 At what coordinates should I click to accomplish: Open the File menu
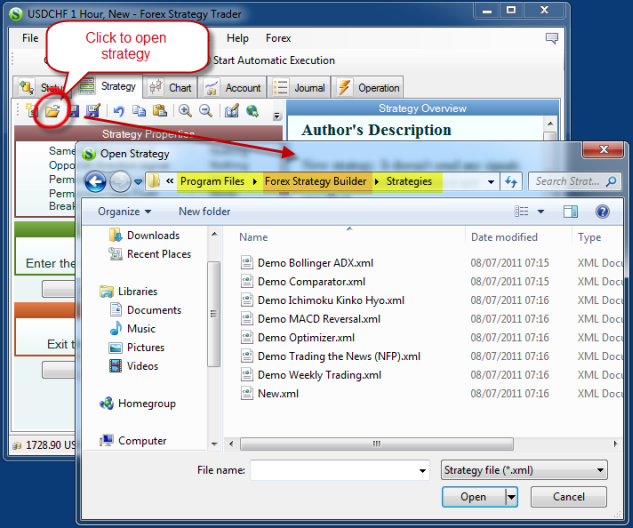30,38
